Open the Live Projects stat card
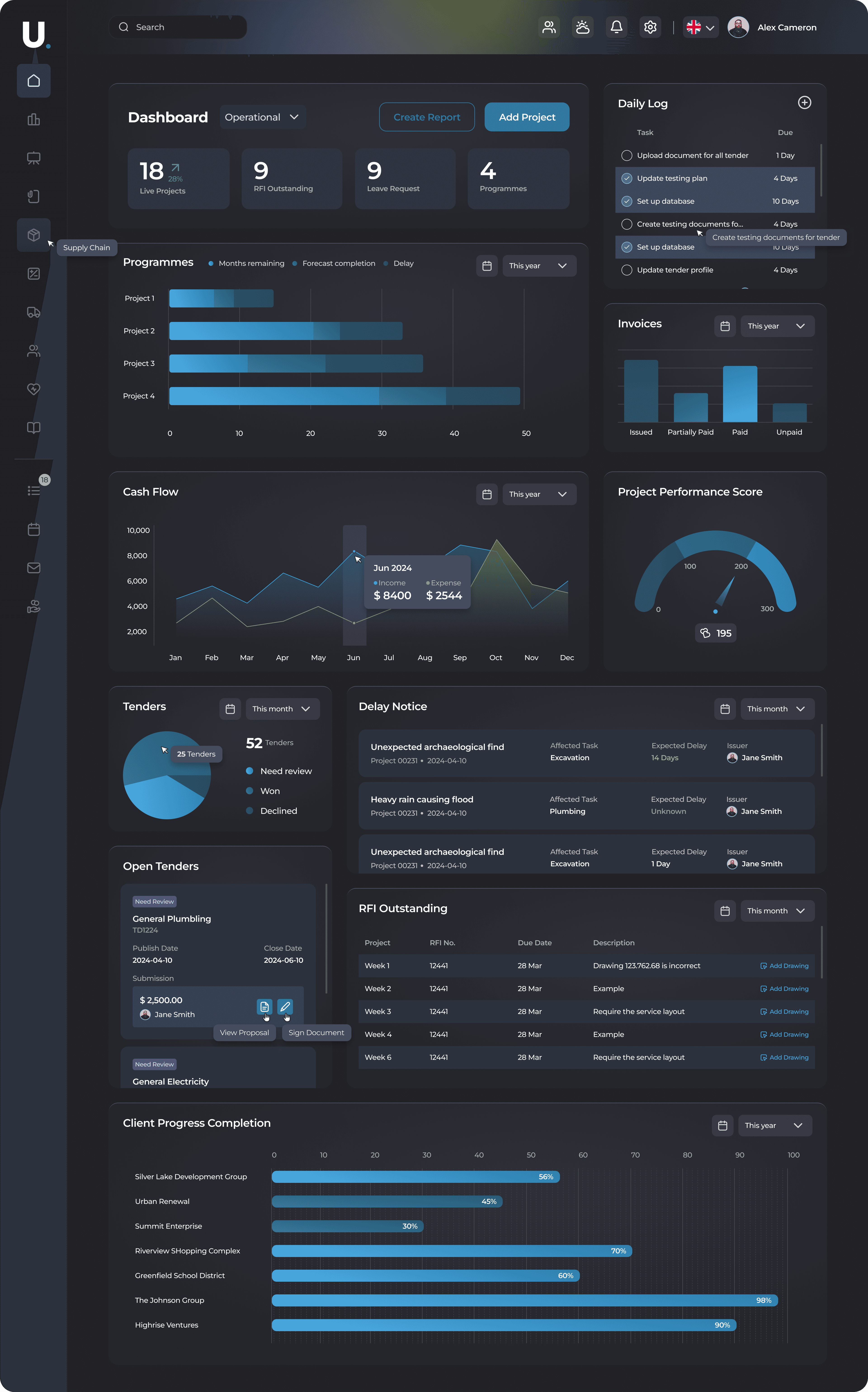 pos(179,179)
